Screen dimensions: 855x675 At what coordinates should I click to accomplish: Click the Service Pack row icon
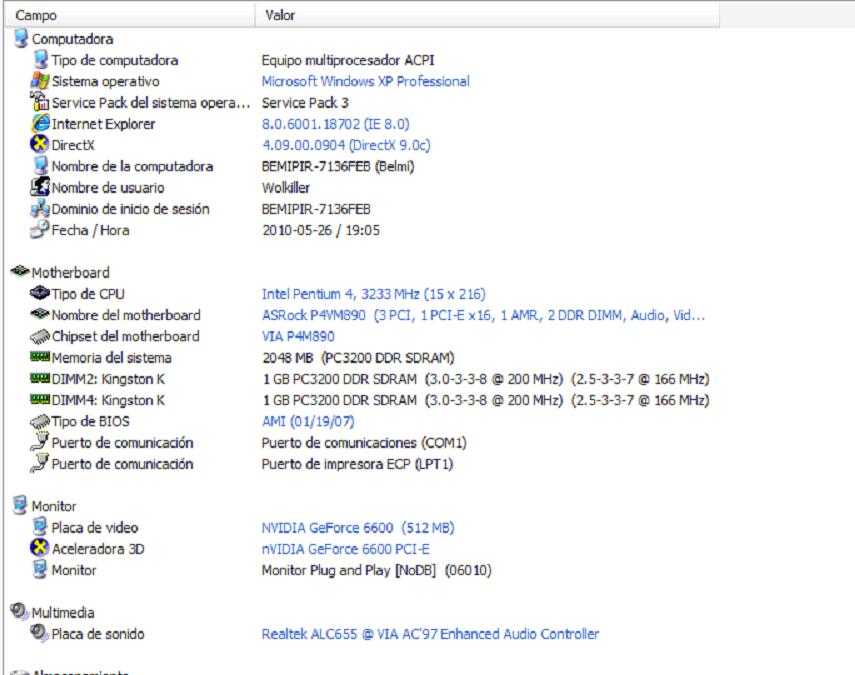tap(40, 101)
